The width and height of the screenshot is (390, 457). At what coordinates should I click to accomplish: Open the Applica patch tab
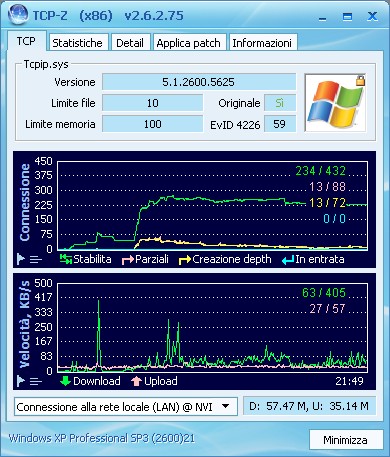click(189, 42)
